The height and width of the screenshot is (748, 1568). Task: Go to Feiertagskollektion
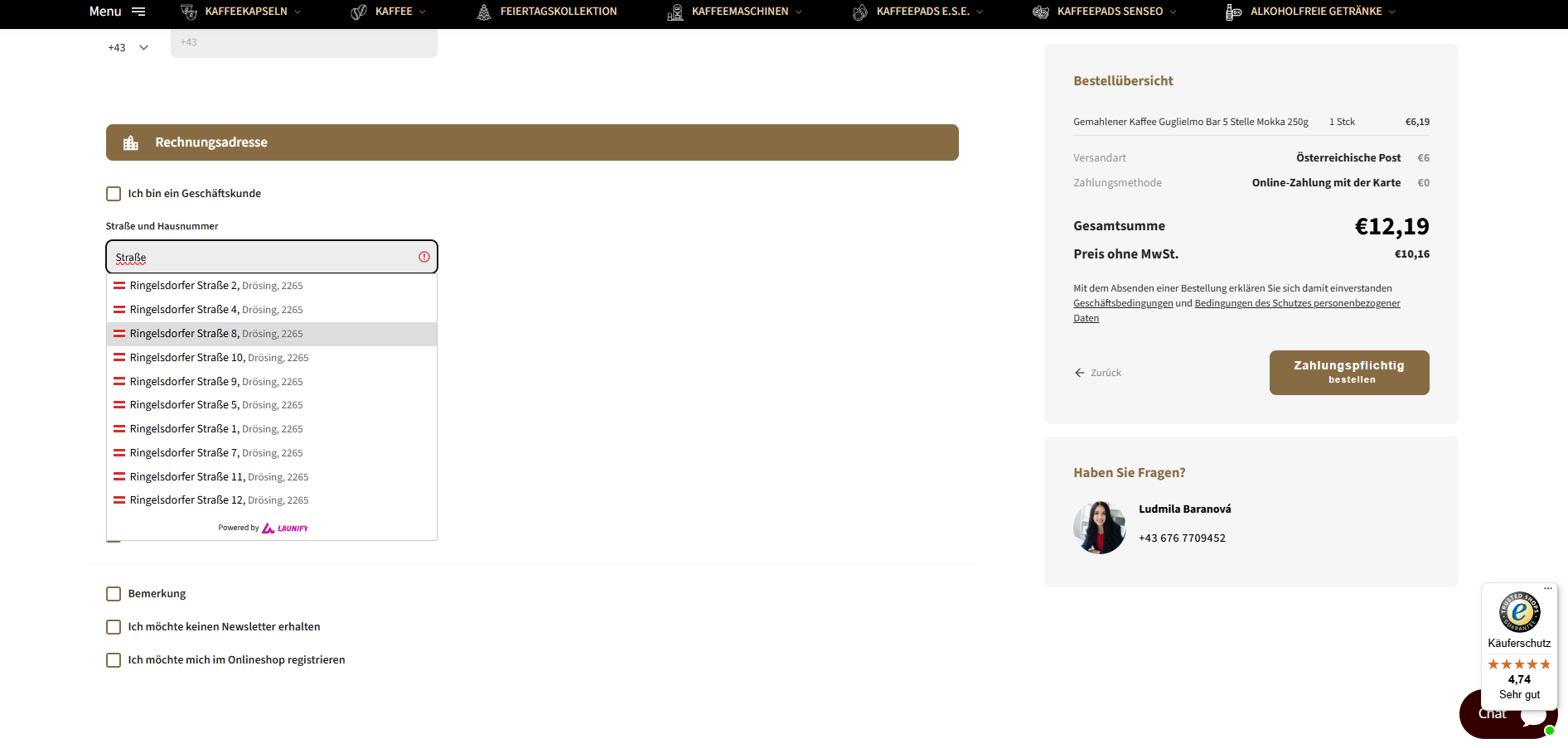click(x=559, y=12)
